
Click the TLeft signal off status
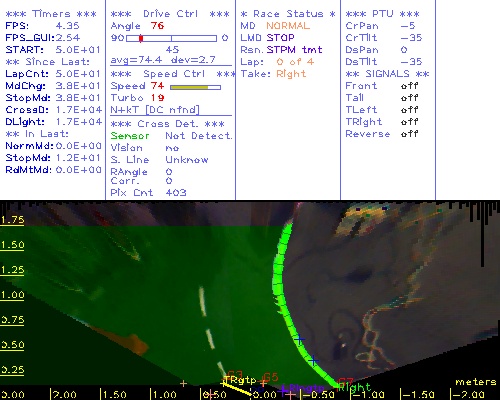click(409, 110)
